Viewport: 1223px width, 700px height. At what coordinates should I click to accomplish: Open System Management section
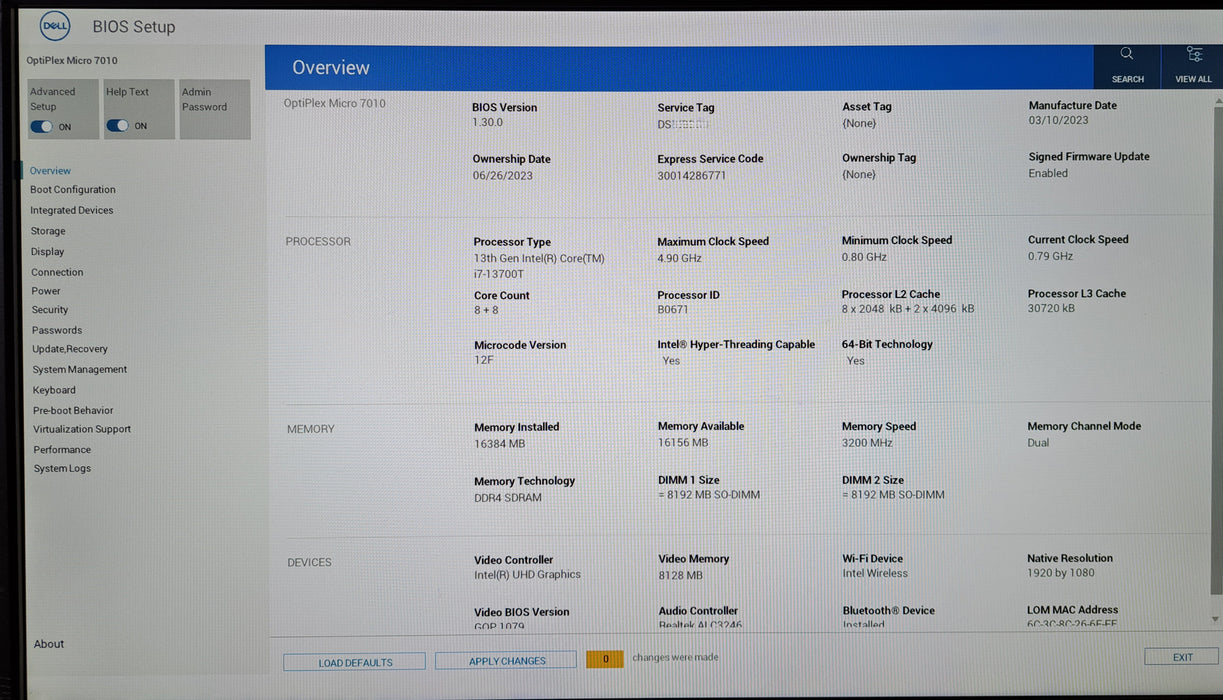click(80, 370)
